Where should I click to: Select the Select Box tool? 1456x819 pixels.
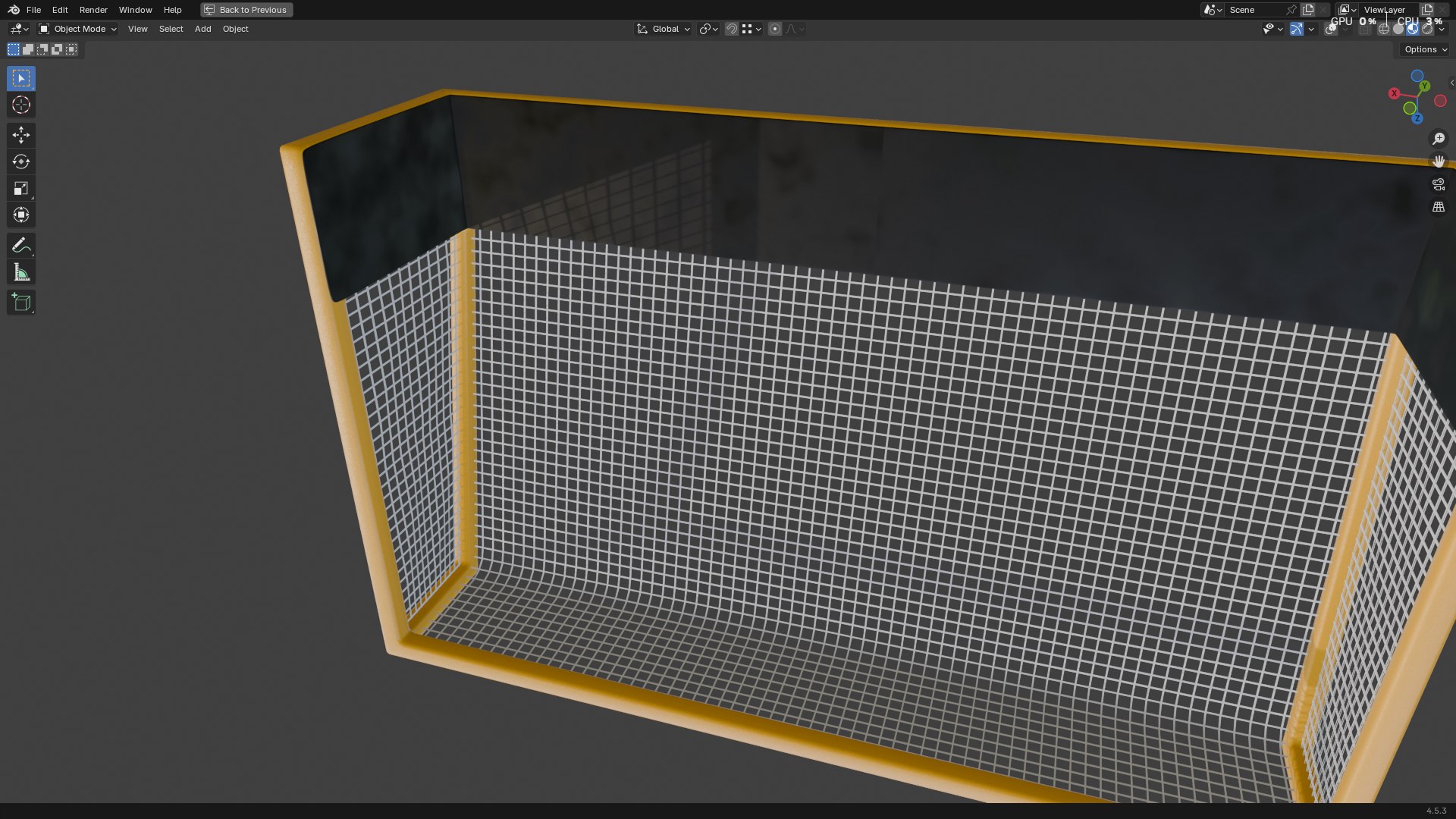pyautogui.click(x=21, y=78)
